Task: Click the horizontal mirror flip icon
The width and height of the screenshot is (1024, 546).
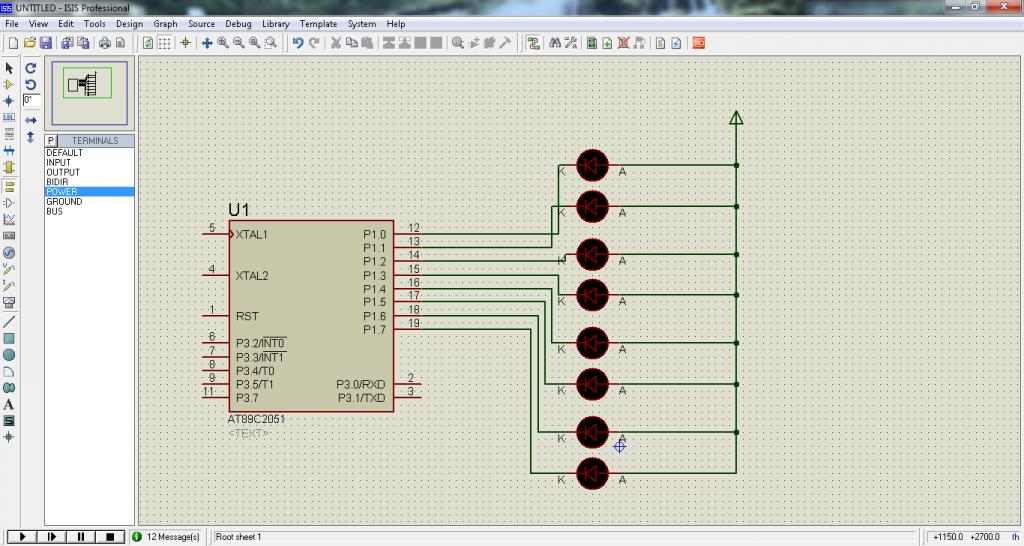Action: [31, 119]
